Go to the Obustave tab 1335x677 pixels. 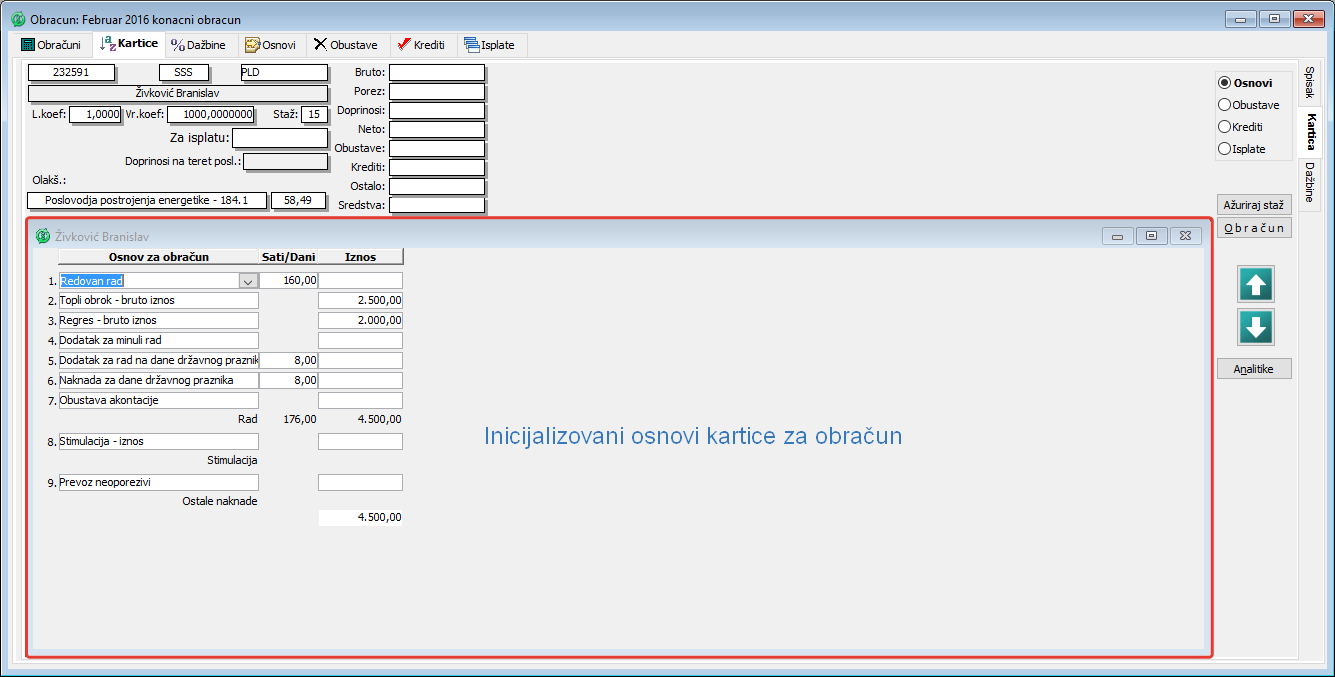(345, 45)
